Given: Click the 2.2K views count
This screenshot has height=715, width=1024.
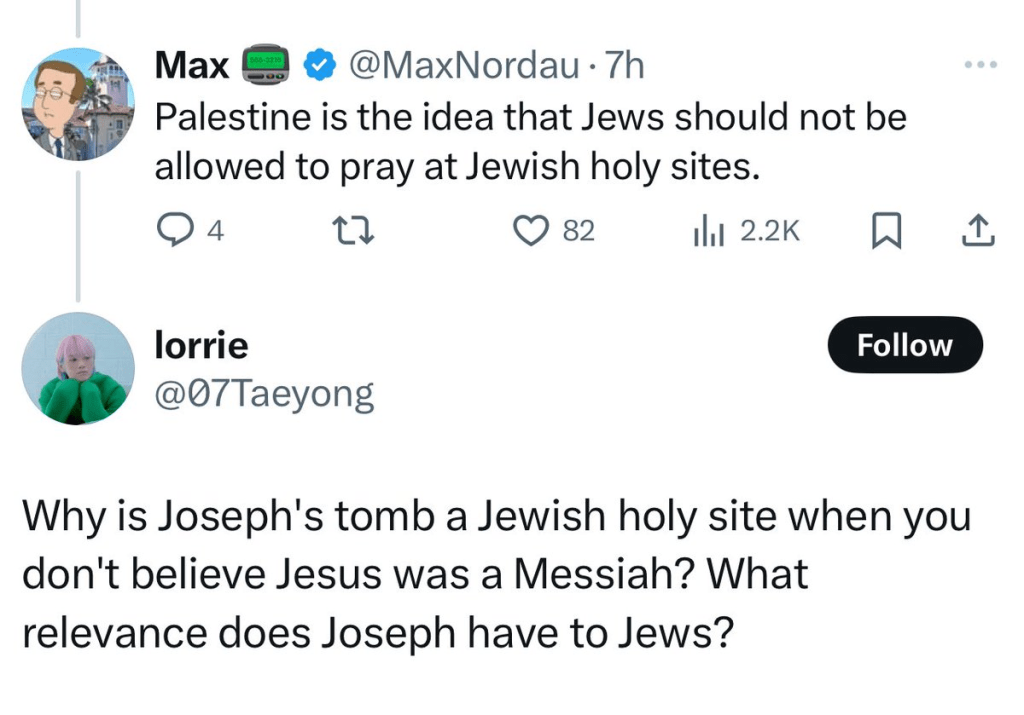Looking at the screenshot, I should [x=770, y=231].
